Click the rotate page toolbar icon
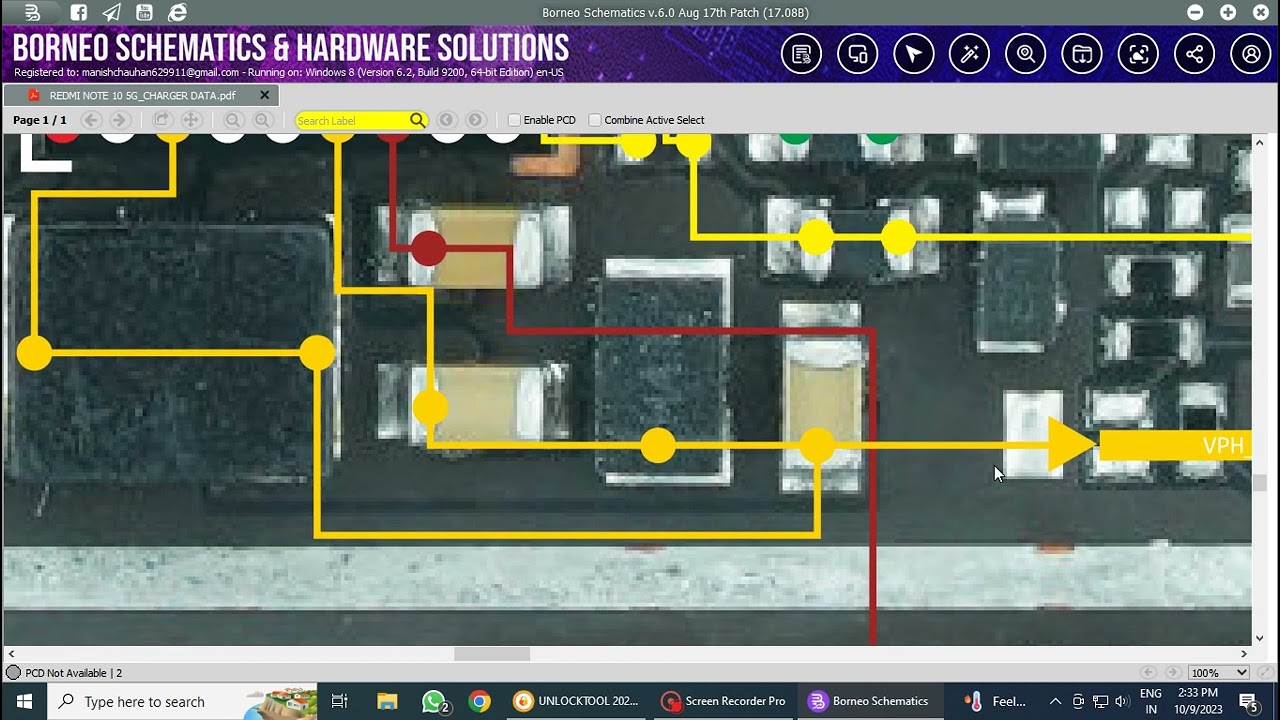The image size is (1280, 720). 161,120
